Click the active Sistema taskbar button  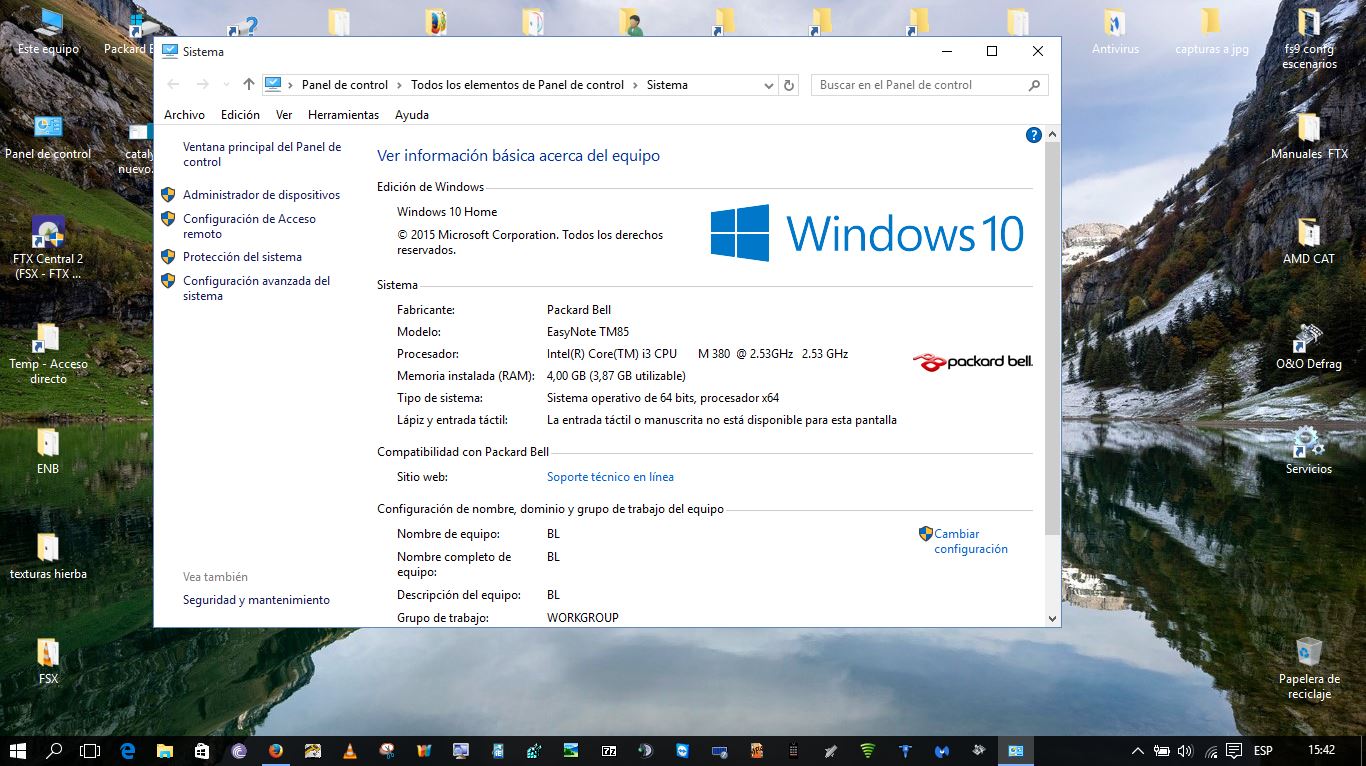(x=1015, y=750)
